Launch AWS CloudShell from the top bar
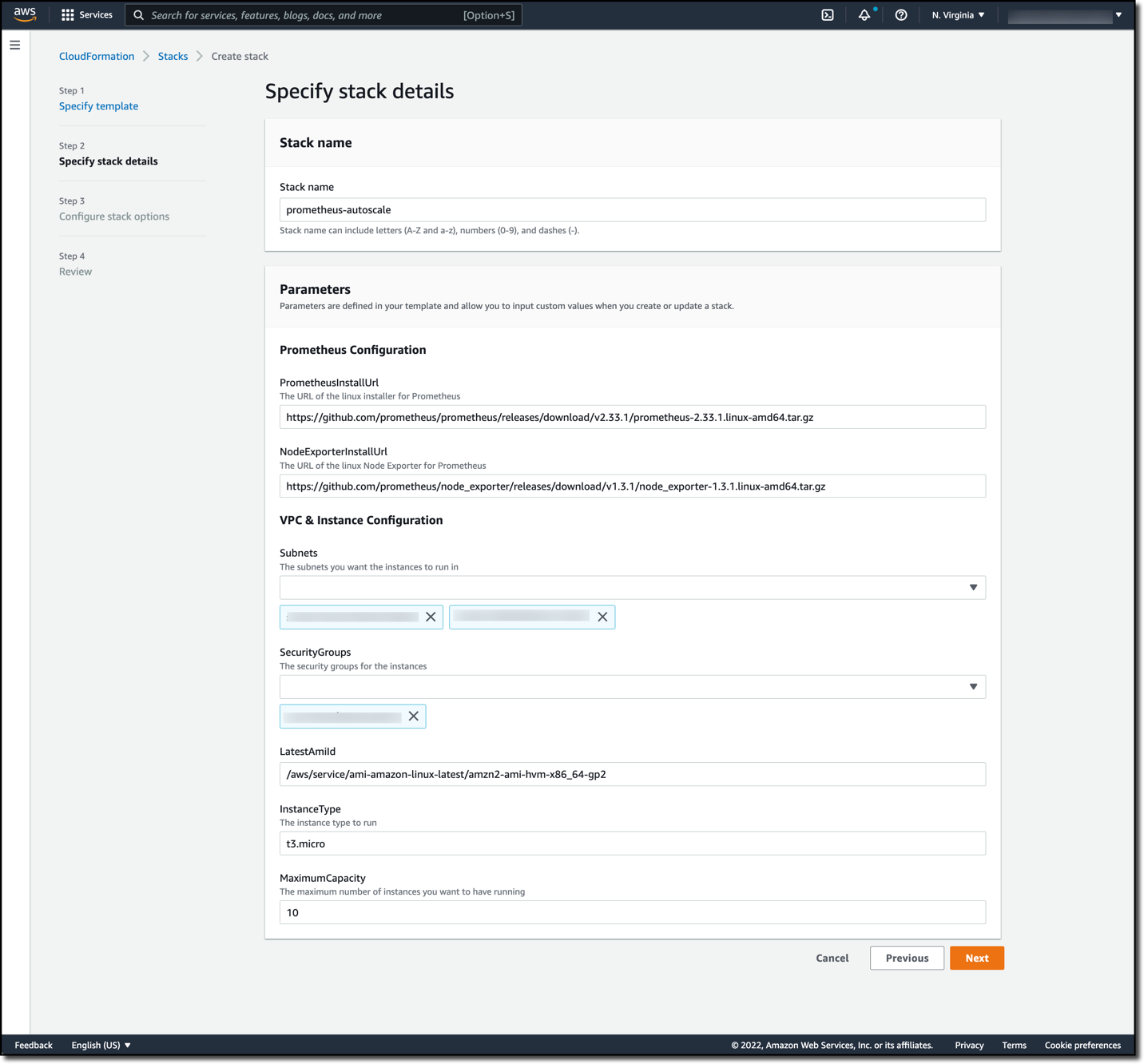 [827, 14]
